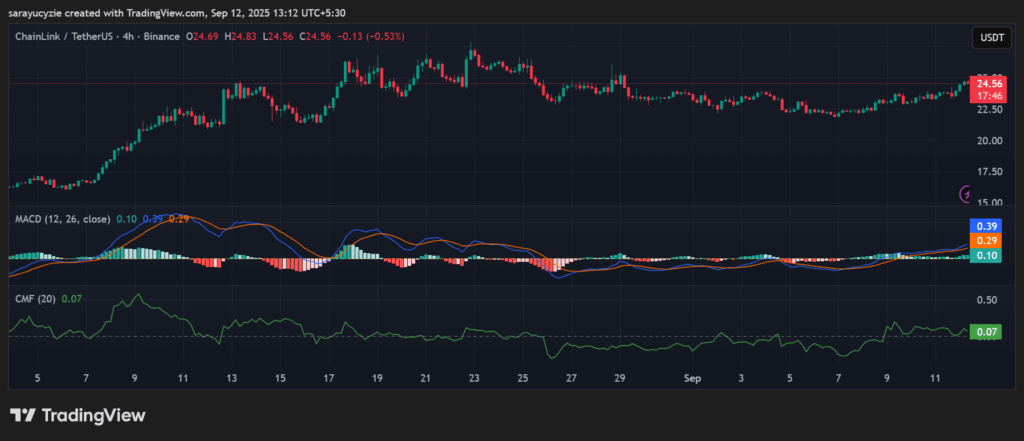Click the 0.07 value beside CMF (20)
Screen dimensions: 1024x441
click(x=70, y=299)
